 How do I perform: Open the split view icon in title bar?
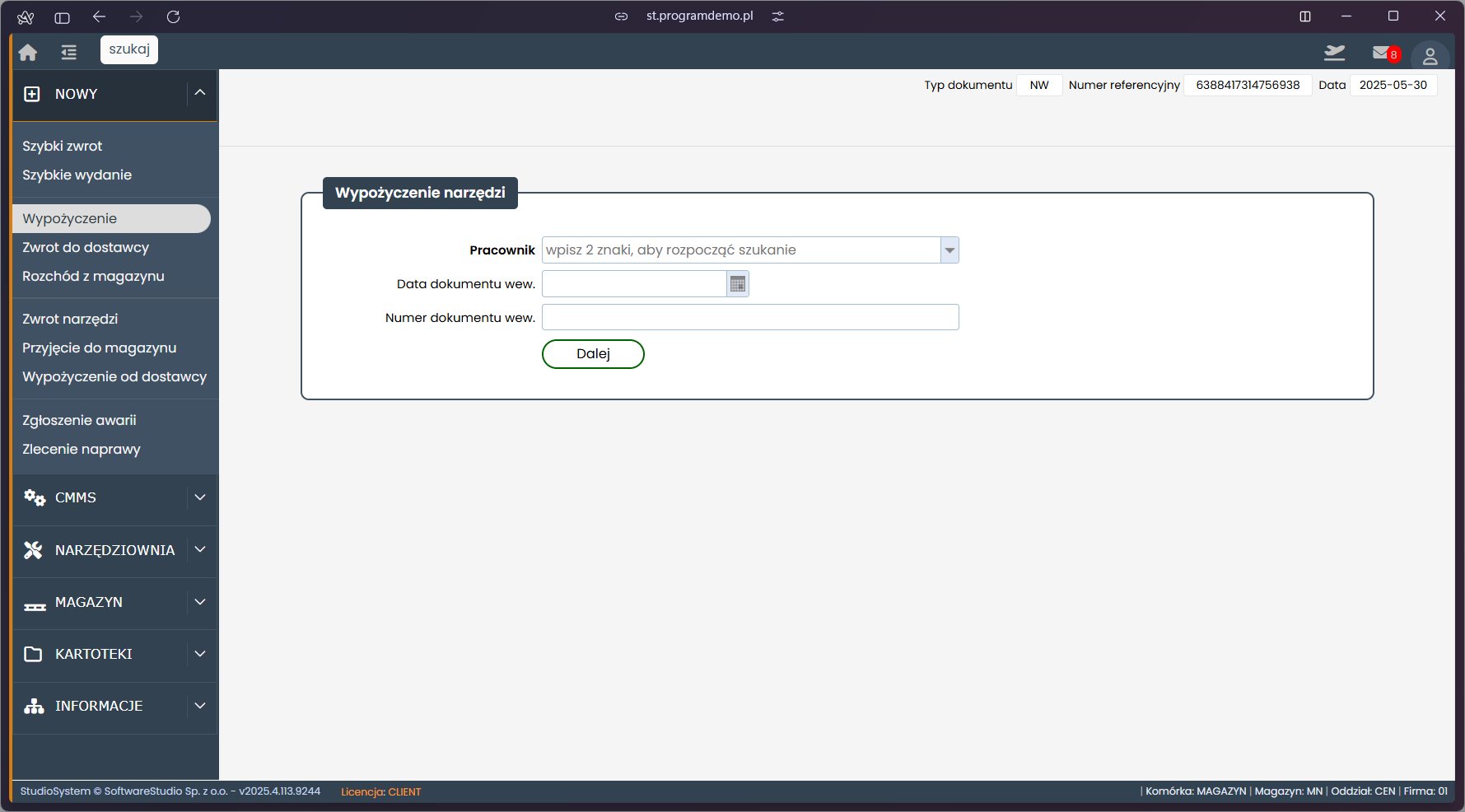point(1305,16)
